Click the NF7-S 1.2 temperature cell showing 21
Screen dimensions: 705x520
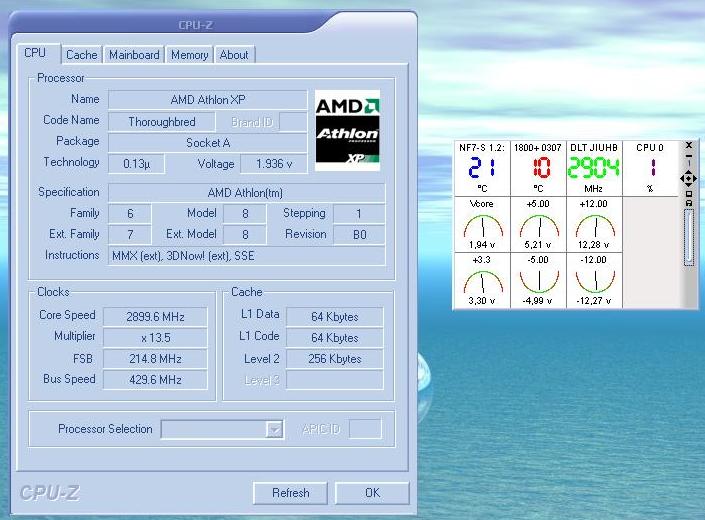(482, 168)
